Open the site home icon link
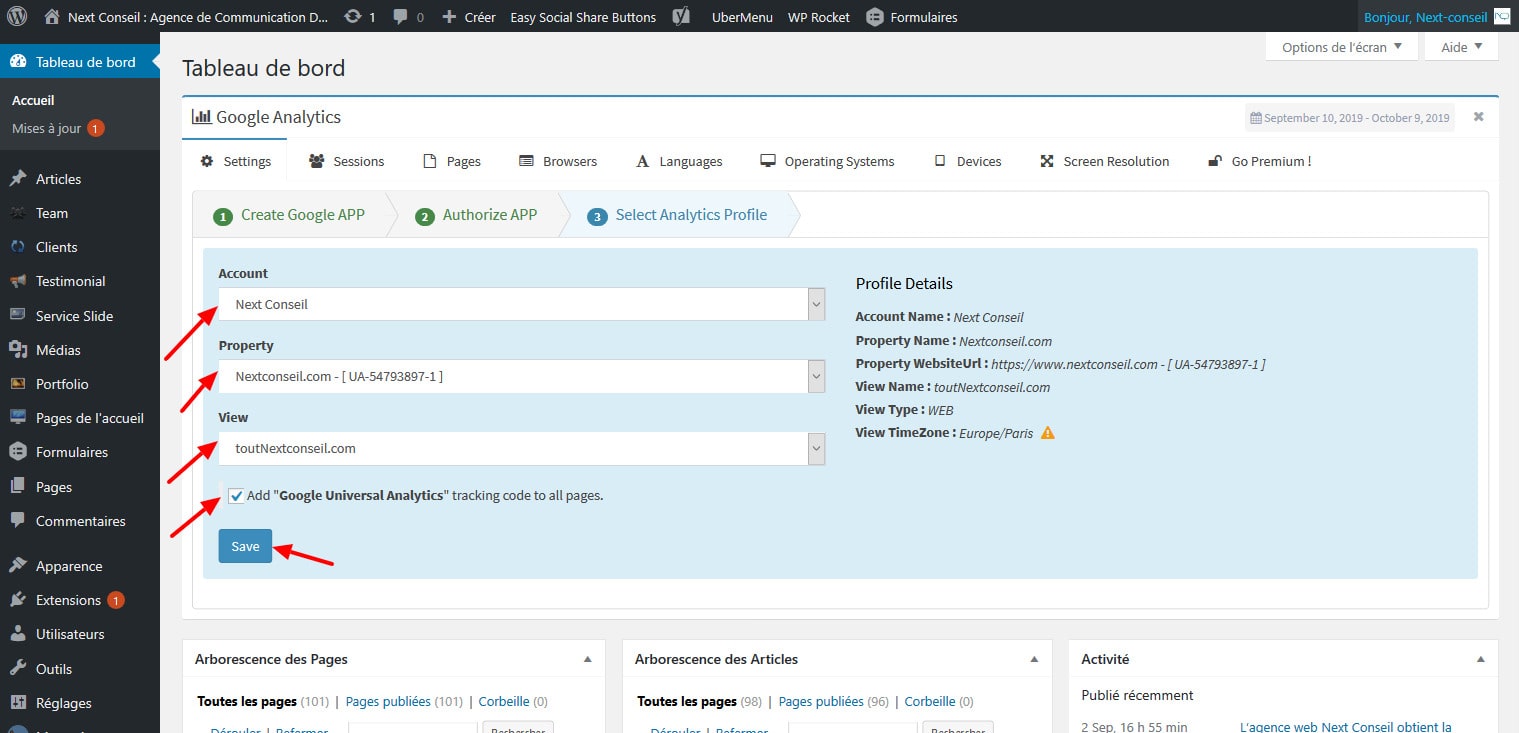Screen dimensions: 1519x733 pyautogui.click(x=52, y=16)
